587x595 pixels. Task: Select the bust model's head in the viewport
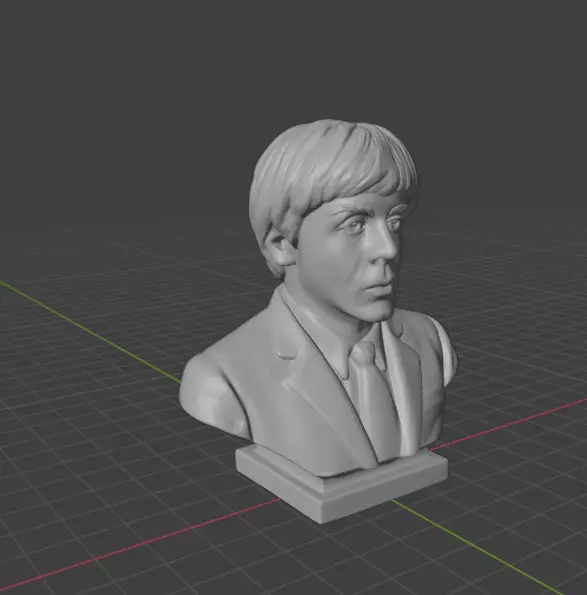333,220
